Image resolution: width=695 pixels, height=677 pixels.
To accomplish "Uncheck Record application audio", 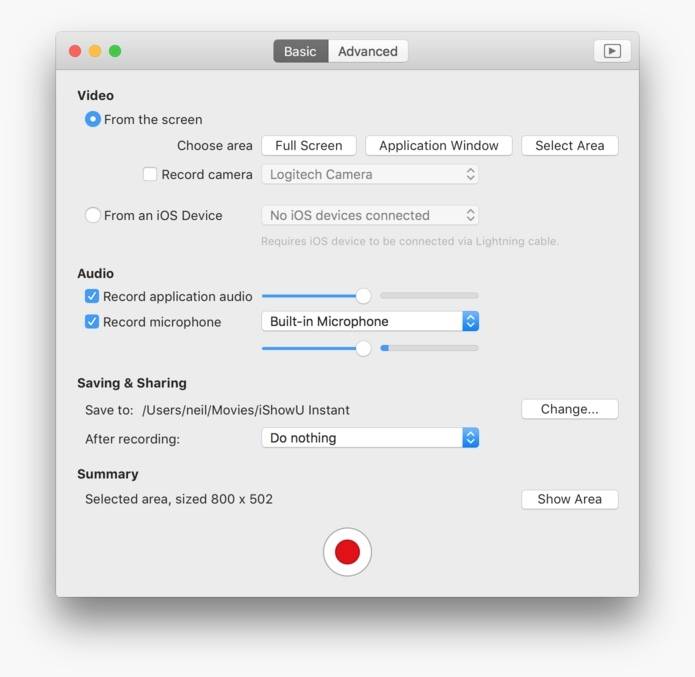I will coord(92,296).
